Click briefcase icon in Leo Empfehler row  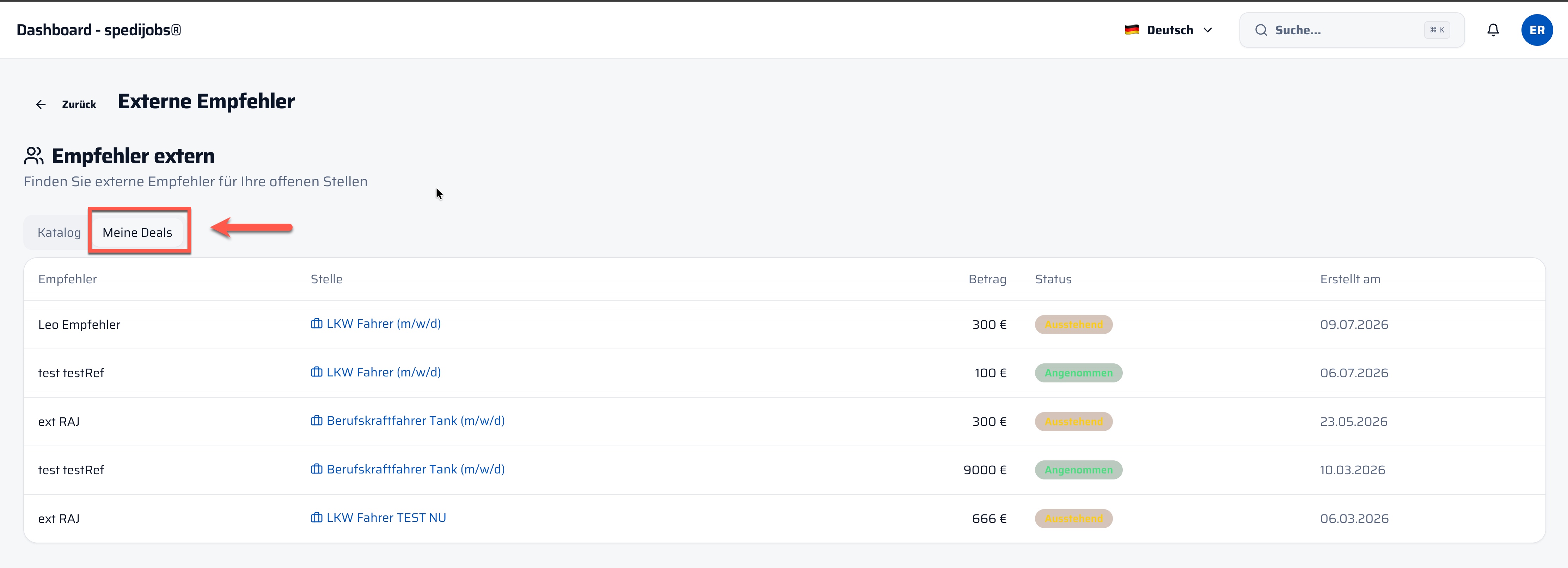(x=317, y=324)
